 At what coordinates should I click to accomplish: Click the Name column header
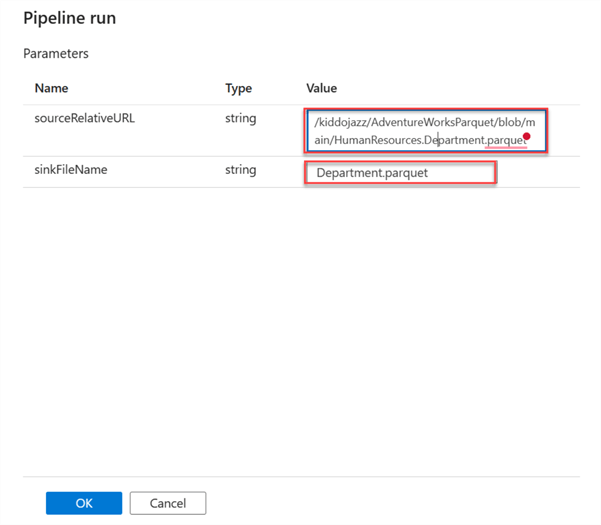click(x=51, y=88)
